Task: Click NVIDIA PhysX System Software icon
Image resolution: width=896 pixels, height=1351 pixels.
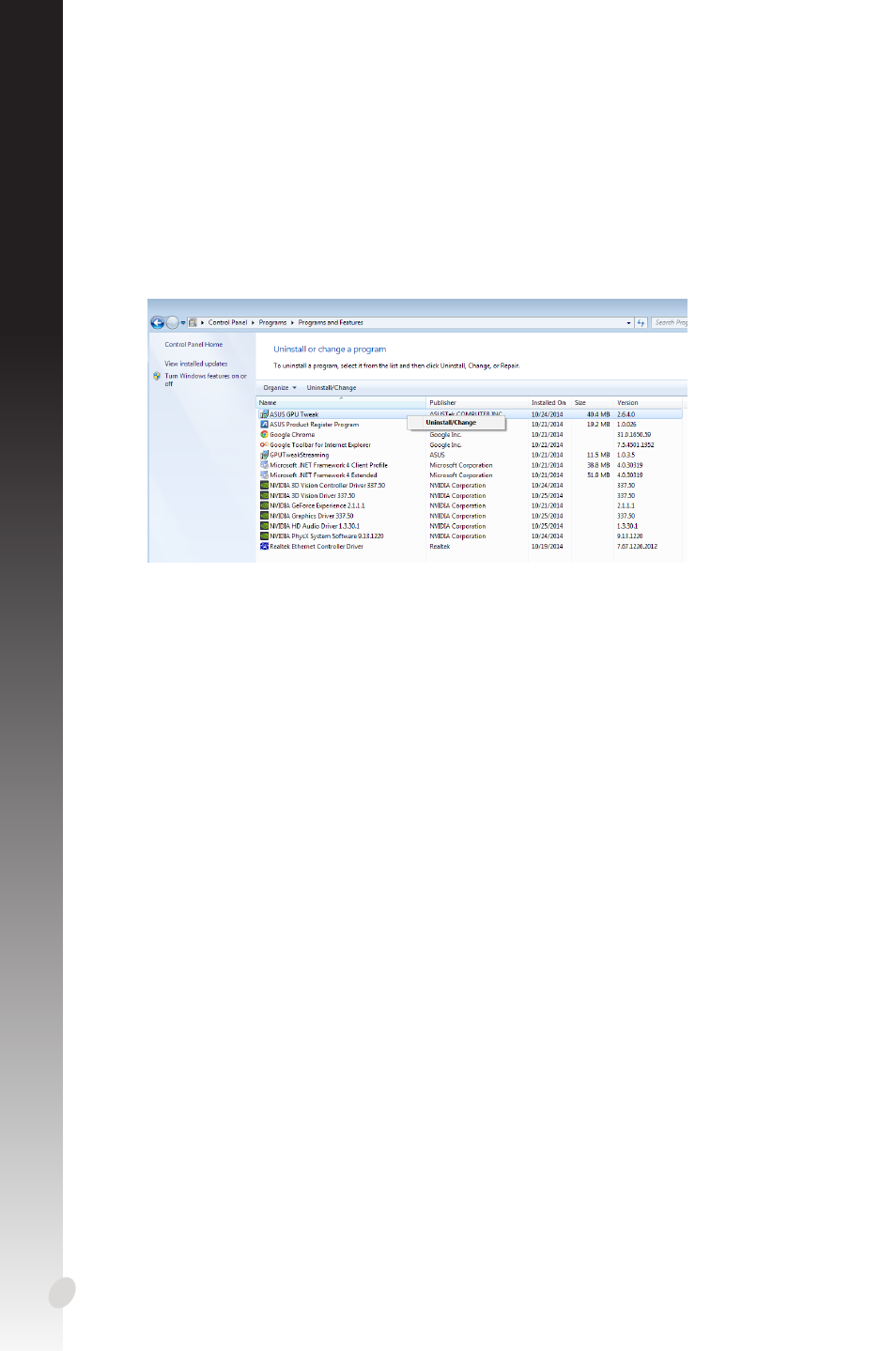Action: 264,536
